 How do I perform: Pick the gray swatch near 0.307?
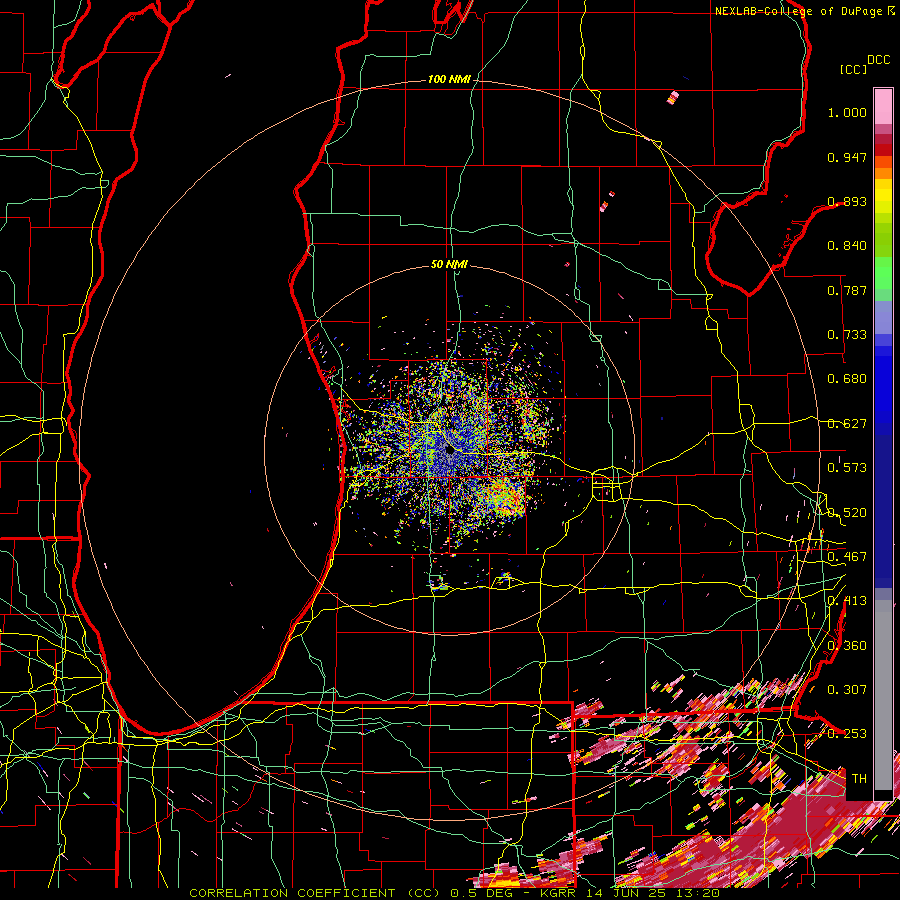[x=883, y=695]
